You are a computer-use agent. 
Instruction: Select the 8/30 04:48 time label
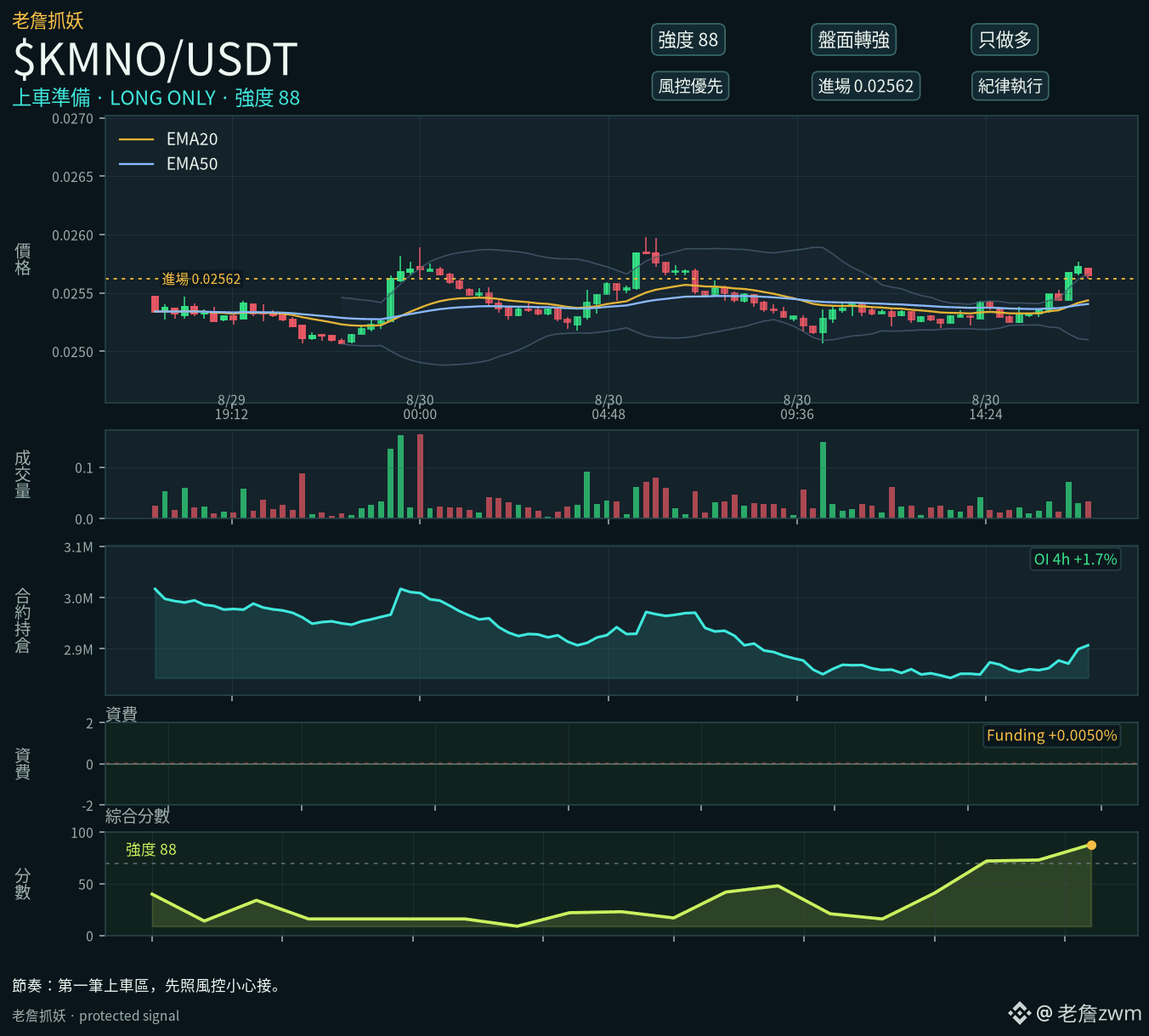pos(608,407)
